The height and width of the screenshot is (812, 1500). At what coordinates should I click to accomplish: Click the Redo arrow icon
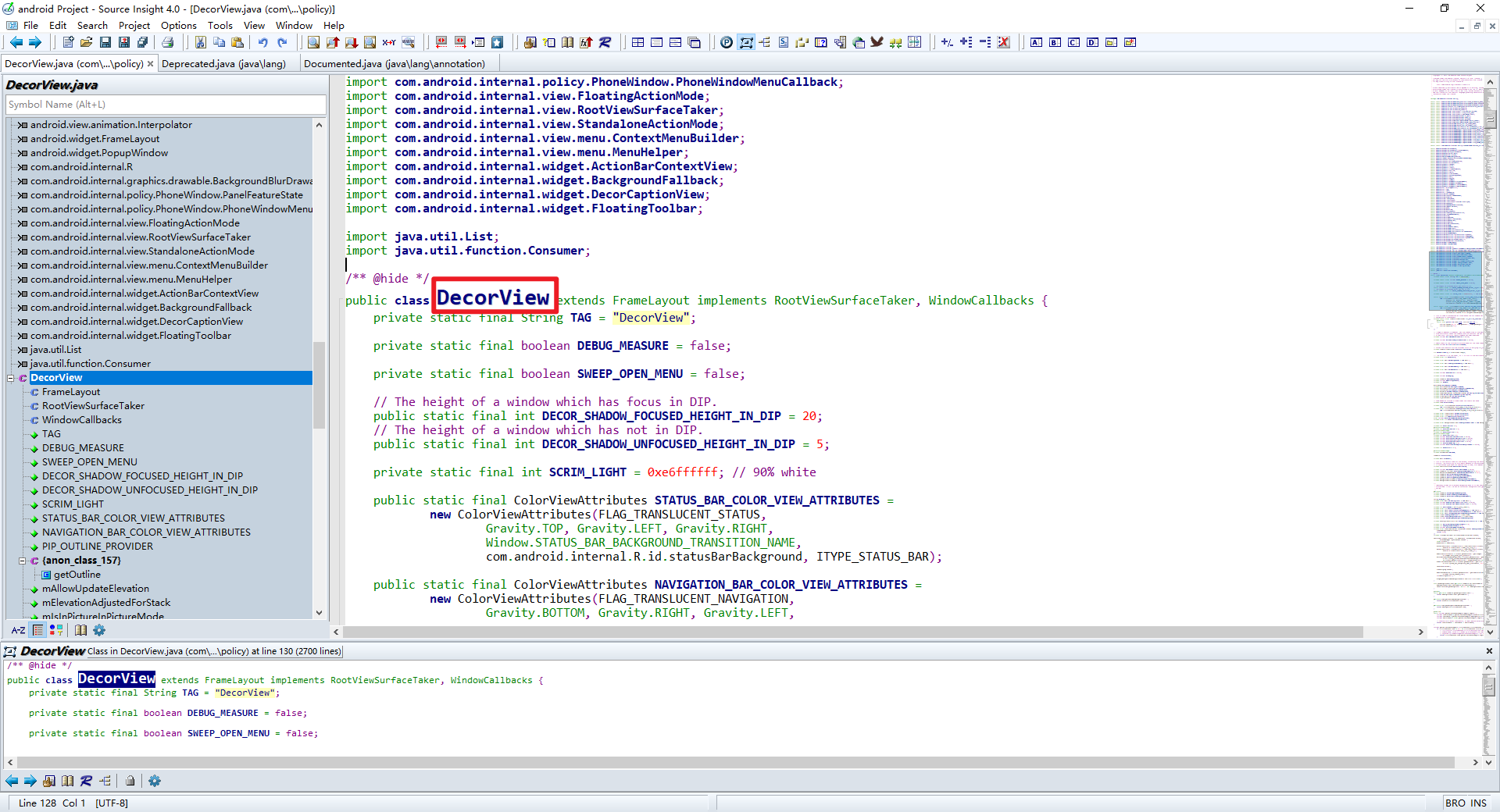coord(282,42)
